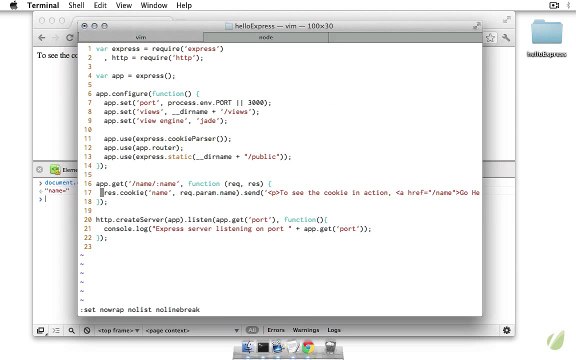
Task: Click the "name=" console output line
Action: point(57,191)
